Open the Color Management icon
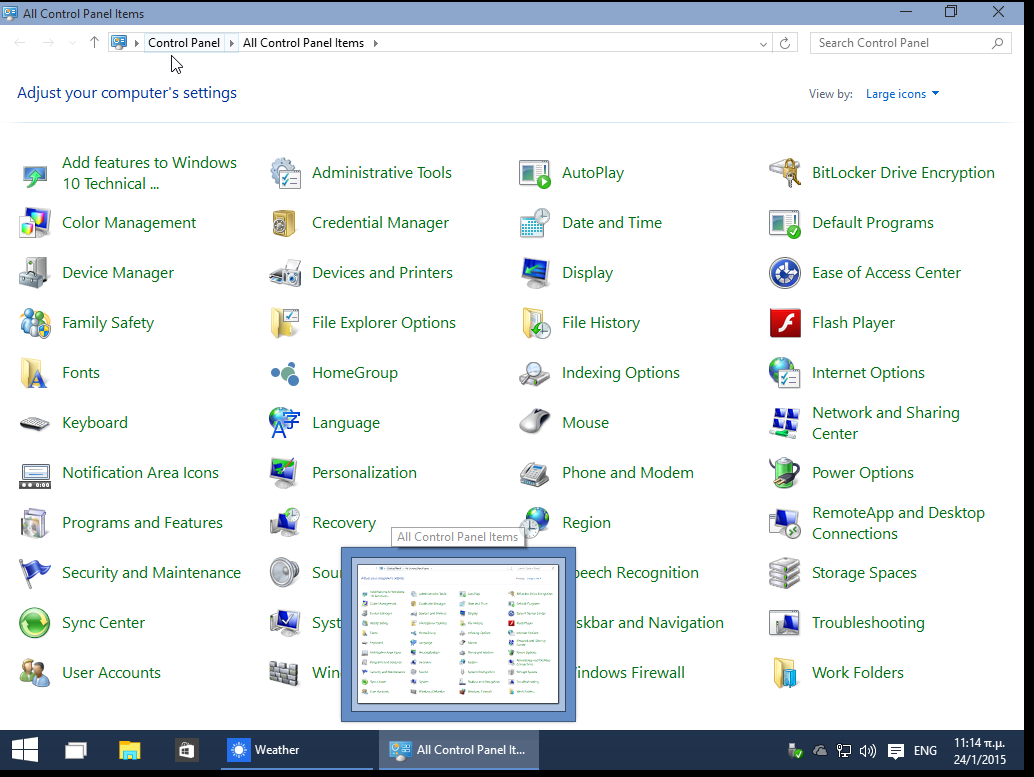1034x777 pixels. (x=35, y=223)
